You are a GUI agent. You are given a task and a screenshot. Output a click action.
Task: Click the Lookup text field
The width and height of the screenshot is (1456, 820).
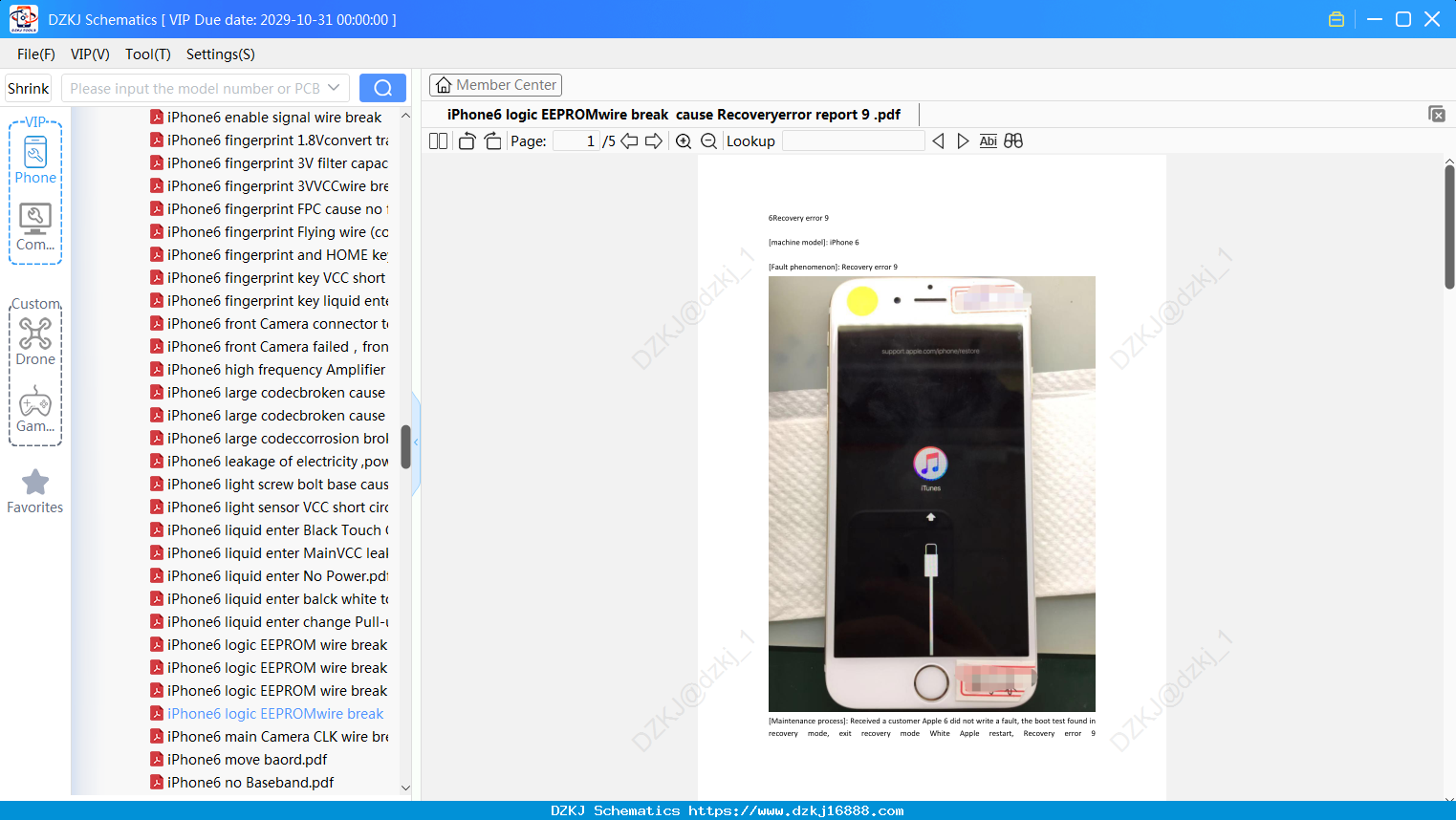[854, 141]
